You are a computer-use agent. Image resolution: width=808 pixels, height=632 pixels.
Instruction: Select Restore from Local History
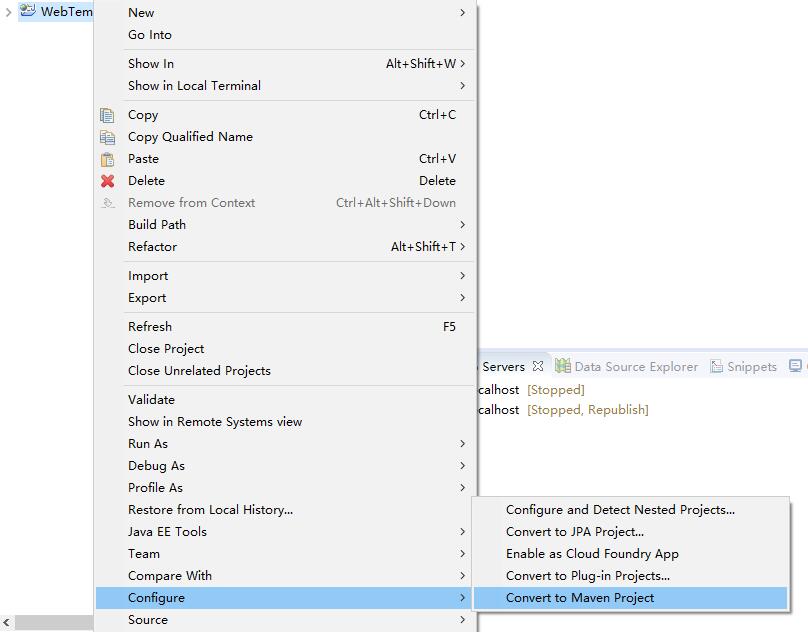click(285, 510)
